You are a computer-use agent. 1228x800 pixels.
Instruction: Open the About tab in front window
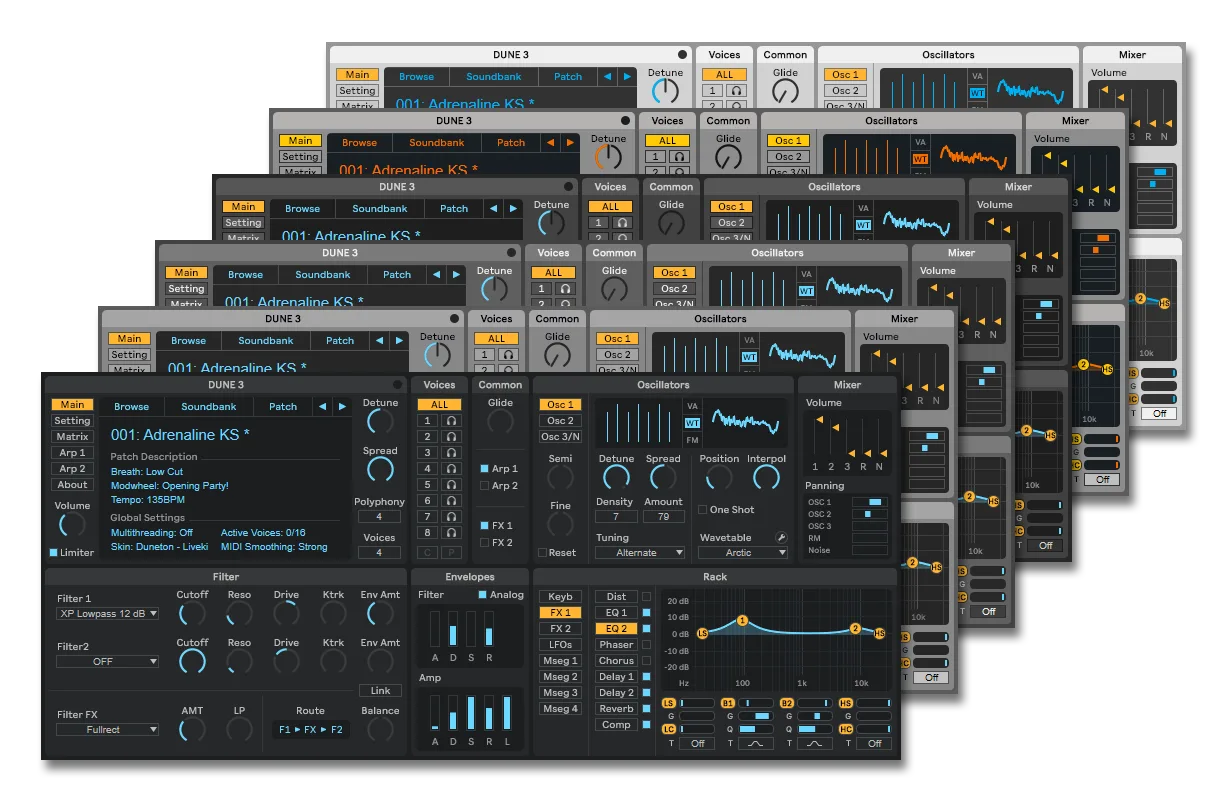(x=72, y=485)
